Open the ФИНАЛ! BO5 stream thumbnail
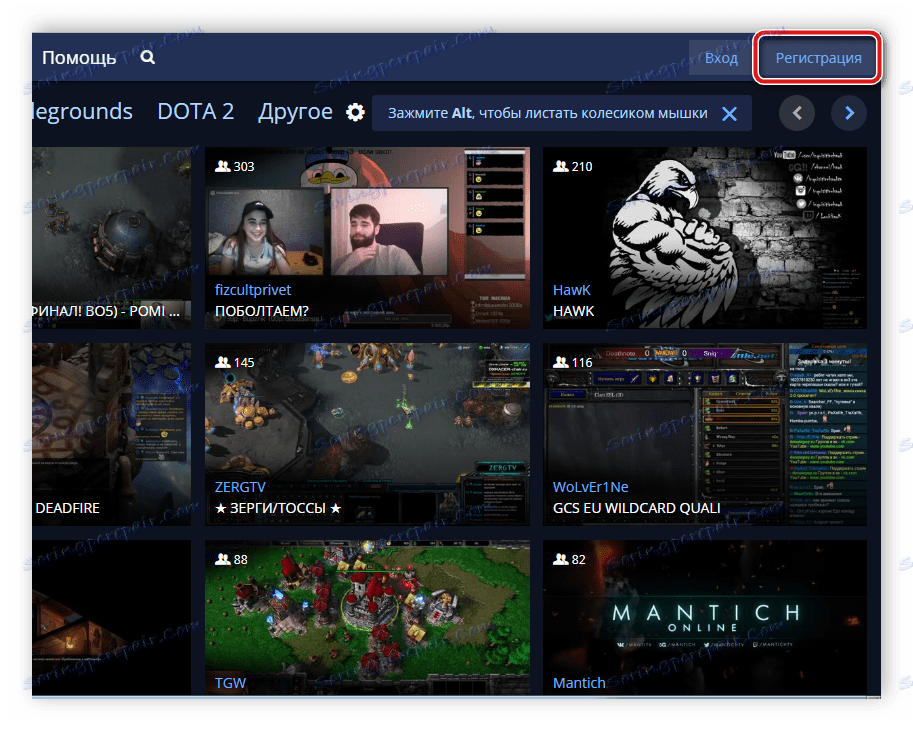913x731 pixels. tap(112, 238)
